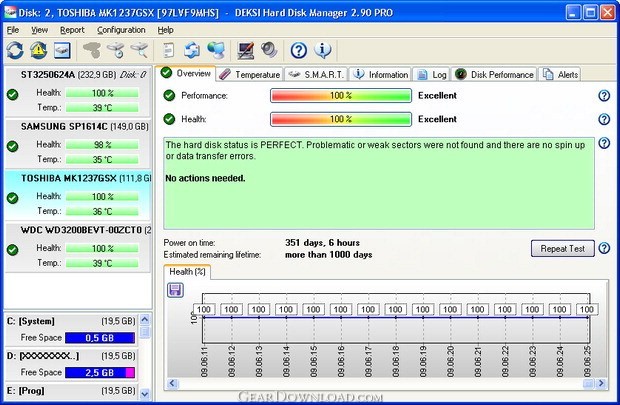Open the File menu
Viewport: 620px width, 405px height.
point(13,30)
